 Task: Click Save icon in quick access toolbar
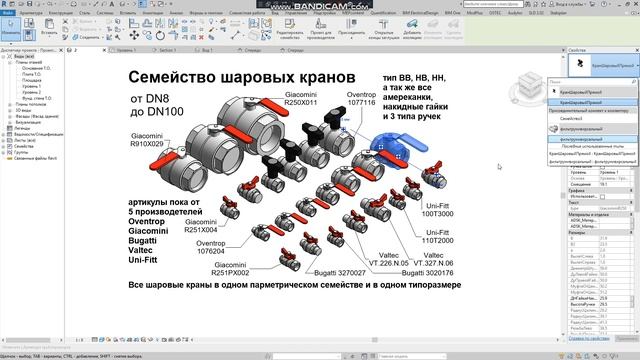click(x=29, y=4)
